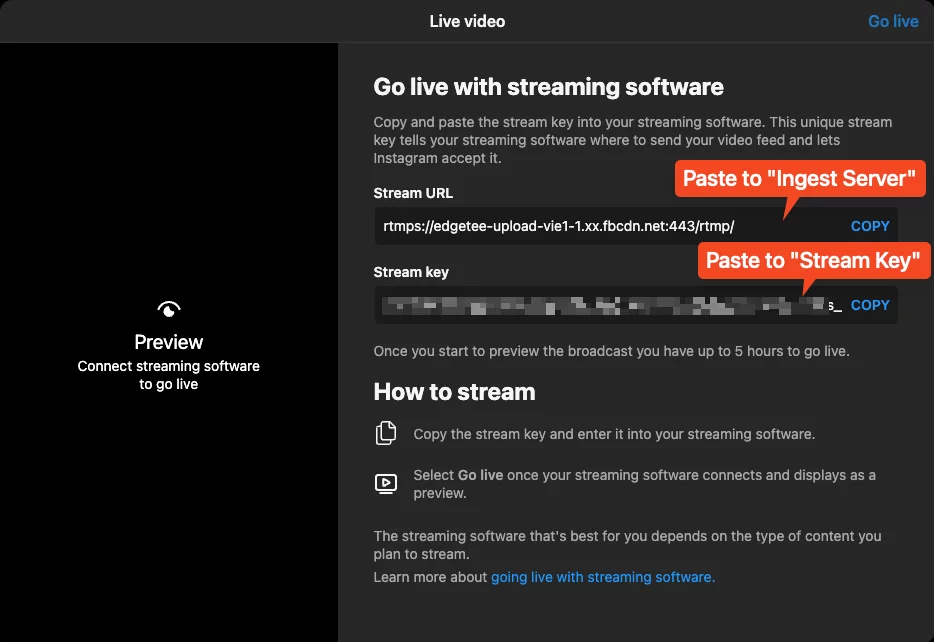Click the play screen icon beside Select Go live
The width and height of the screenshot is (934, 642).
[x=385, y=484]
